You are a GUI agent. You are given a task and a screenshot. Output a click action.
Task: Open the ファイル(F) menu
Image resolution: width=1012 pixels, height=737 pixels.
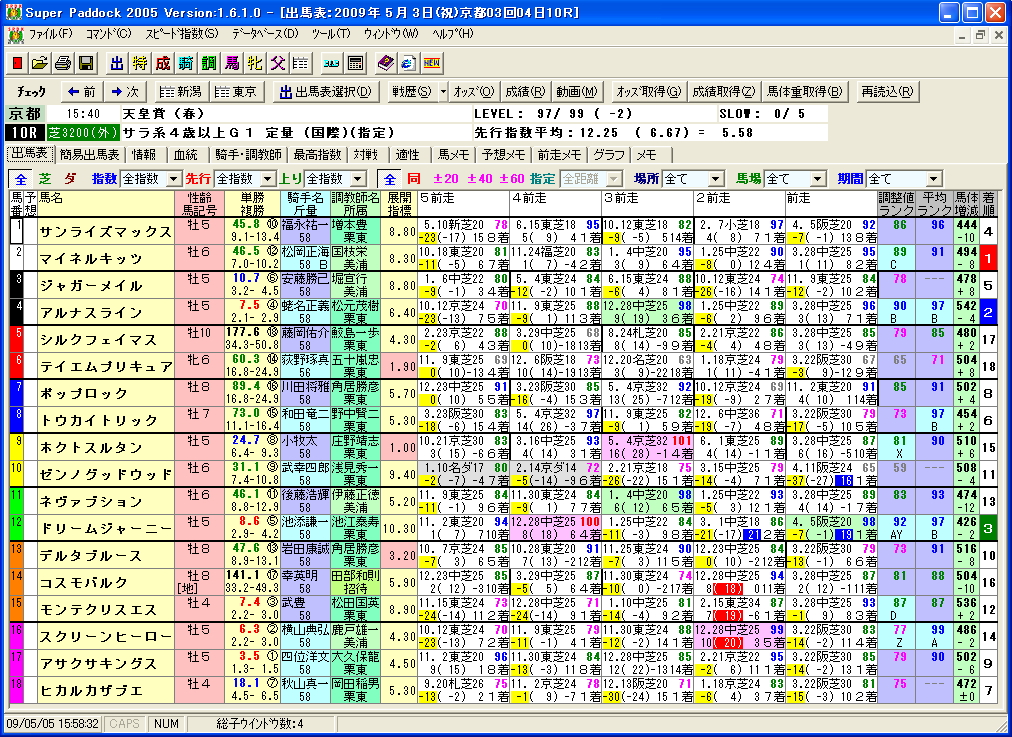(x=52, y=35)
